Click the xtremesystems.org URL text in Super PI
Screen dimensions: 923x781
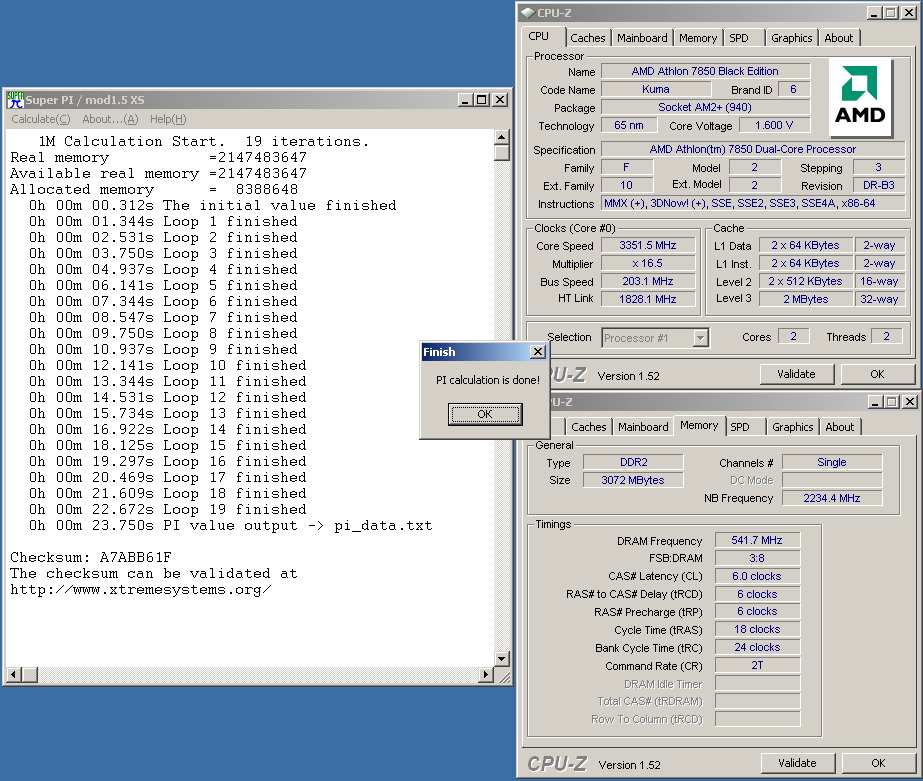click(141, 590)
